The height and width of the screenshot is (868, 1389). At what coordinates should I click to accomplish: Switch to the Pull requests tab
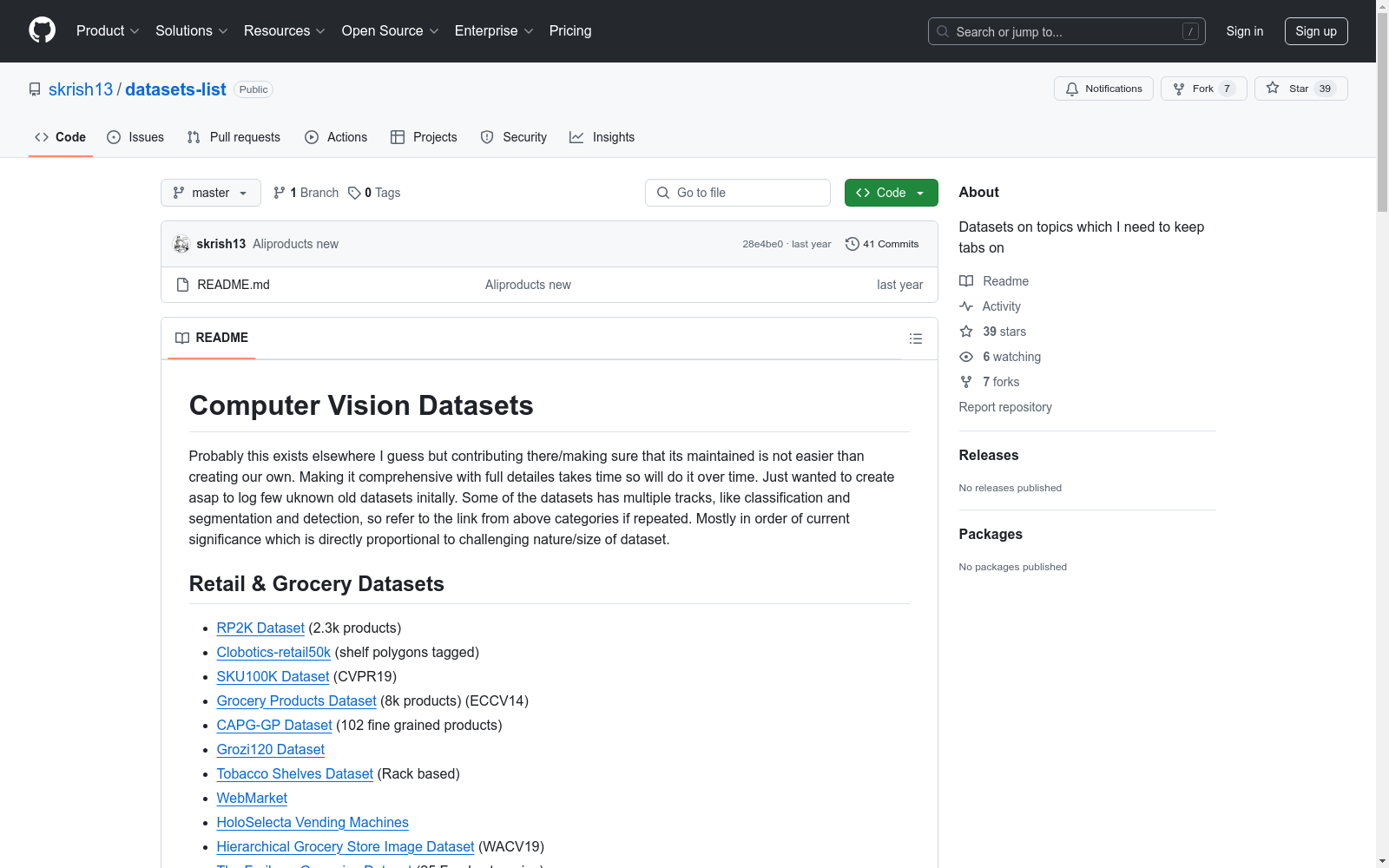pos(234,137)
